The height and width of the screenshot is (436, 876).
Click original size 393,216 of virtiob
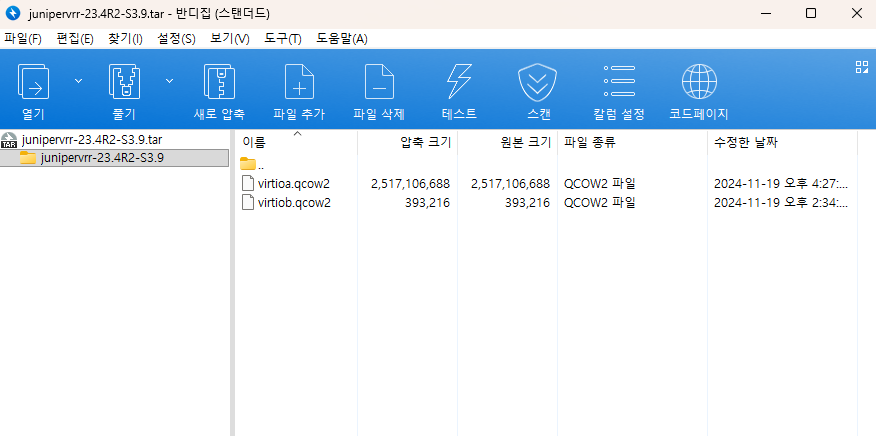pos(527,203)
